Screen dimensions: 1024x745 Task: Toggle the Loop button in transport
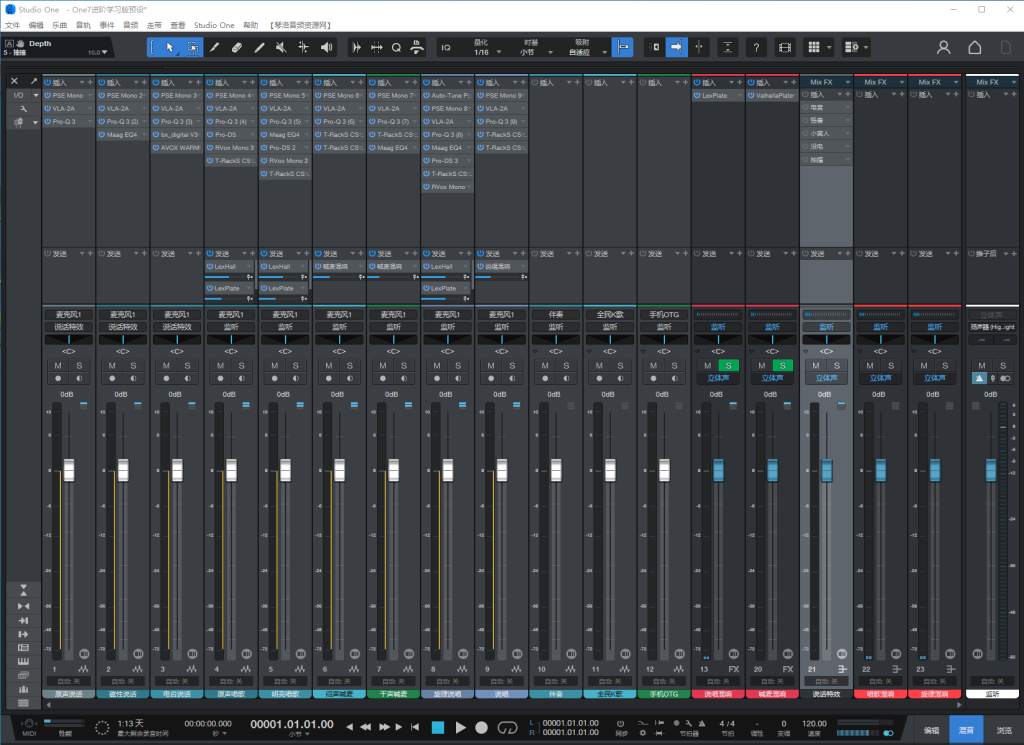pos(507,727)
